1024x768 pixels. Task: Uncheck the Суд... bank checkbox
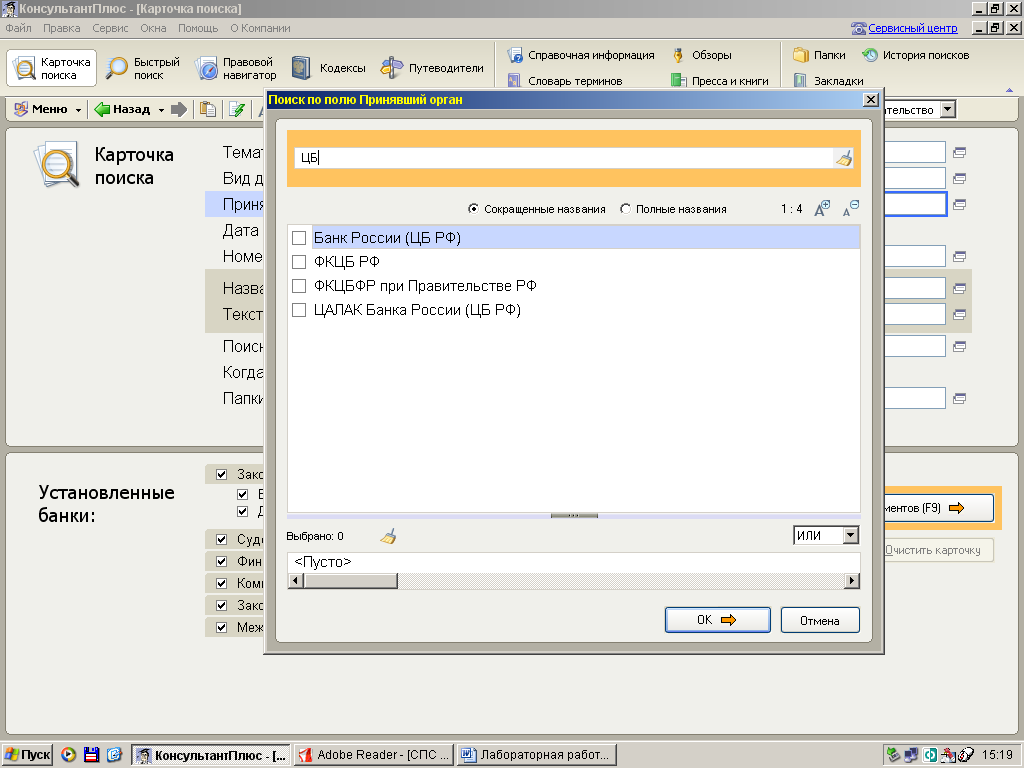[221, 539]
